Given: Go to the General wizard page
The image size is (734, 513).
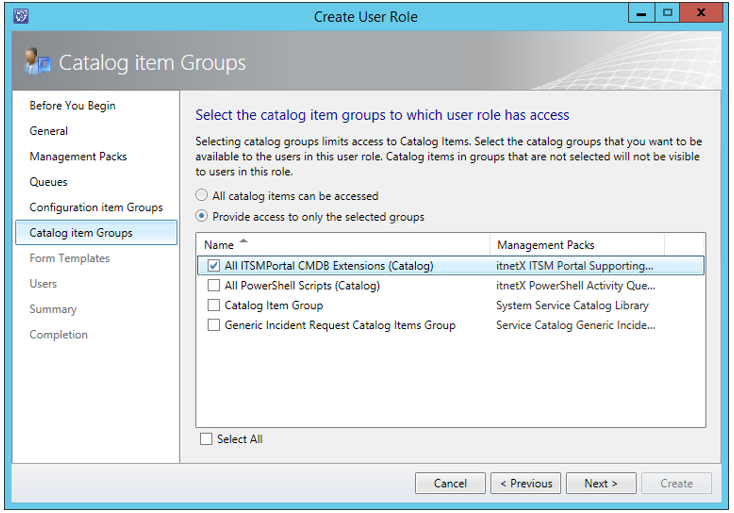Looking at the screenshot, I should [49, 131].
